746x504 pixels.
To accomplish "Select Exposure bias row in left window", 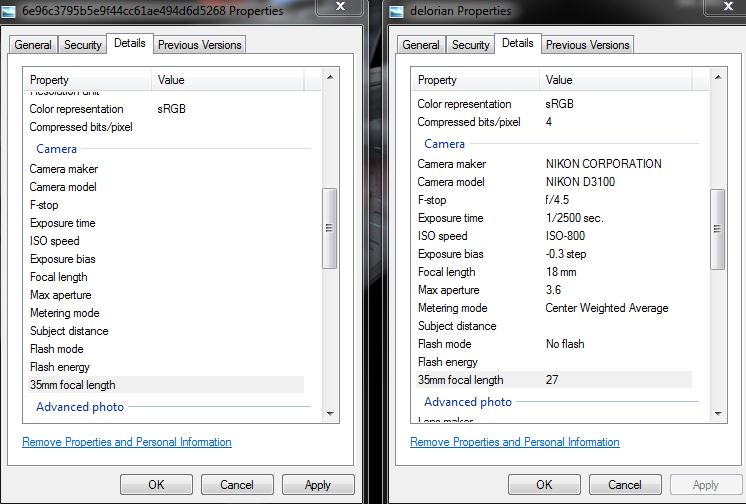I will [166, 259].
